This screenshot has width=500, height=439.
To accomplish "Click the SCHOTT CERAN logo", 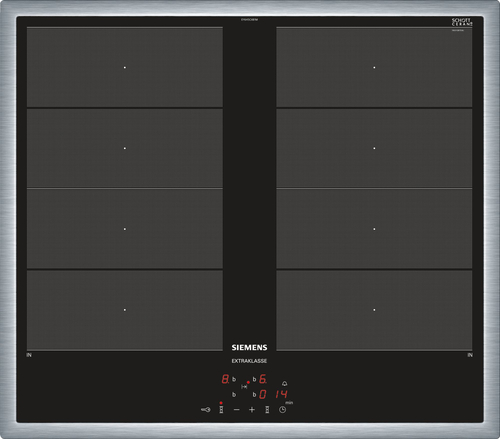I will pyautogui.click(x=462, y=22).
